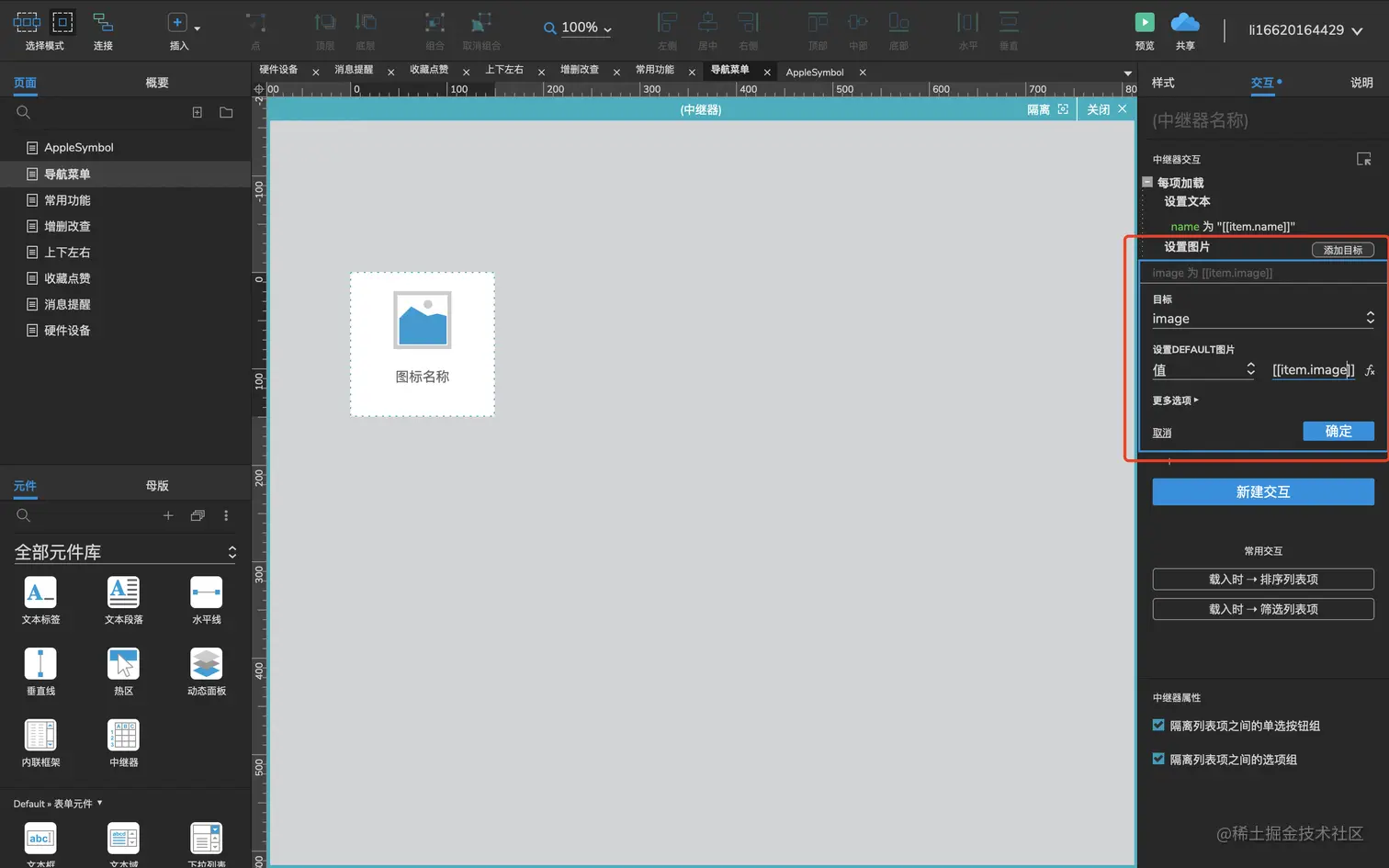Pick the 动态面板 dynamic panel widget
This screenshot has width=1389, height=868.
(x=206, y=671)
